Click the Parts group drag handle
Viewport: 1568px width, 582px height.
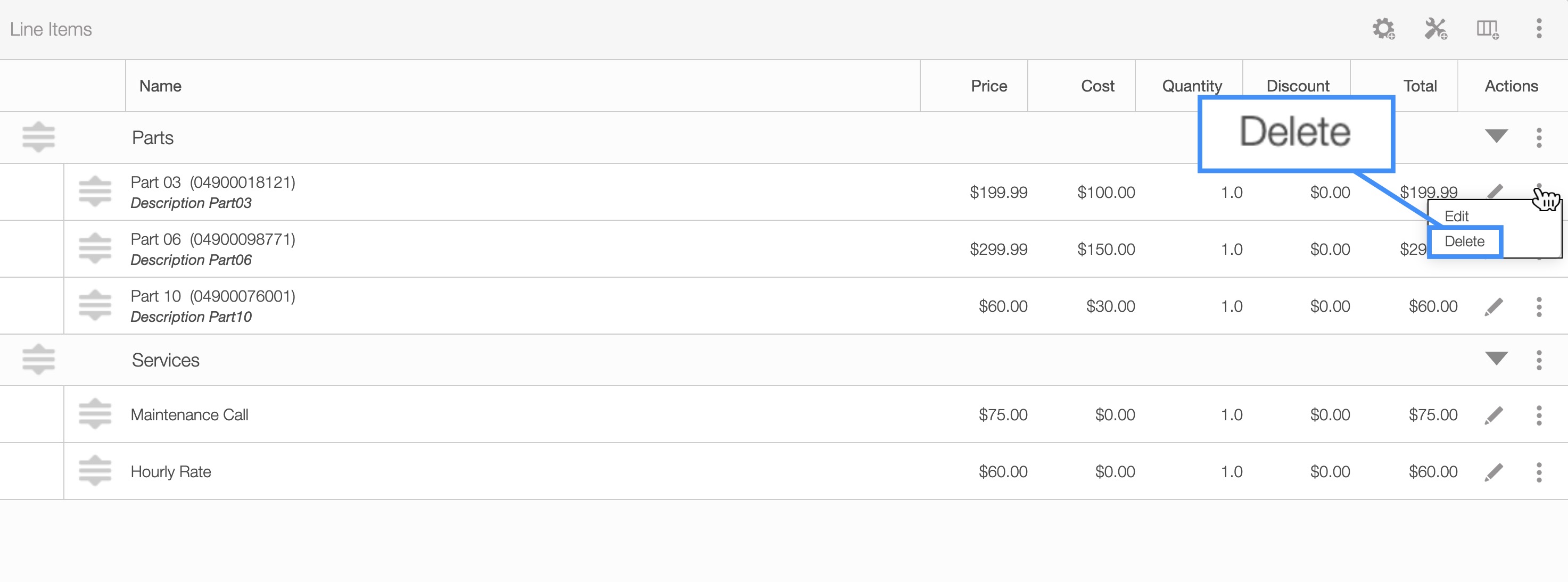click(38, 137)
